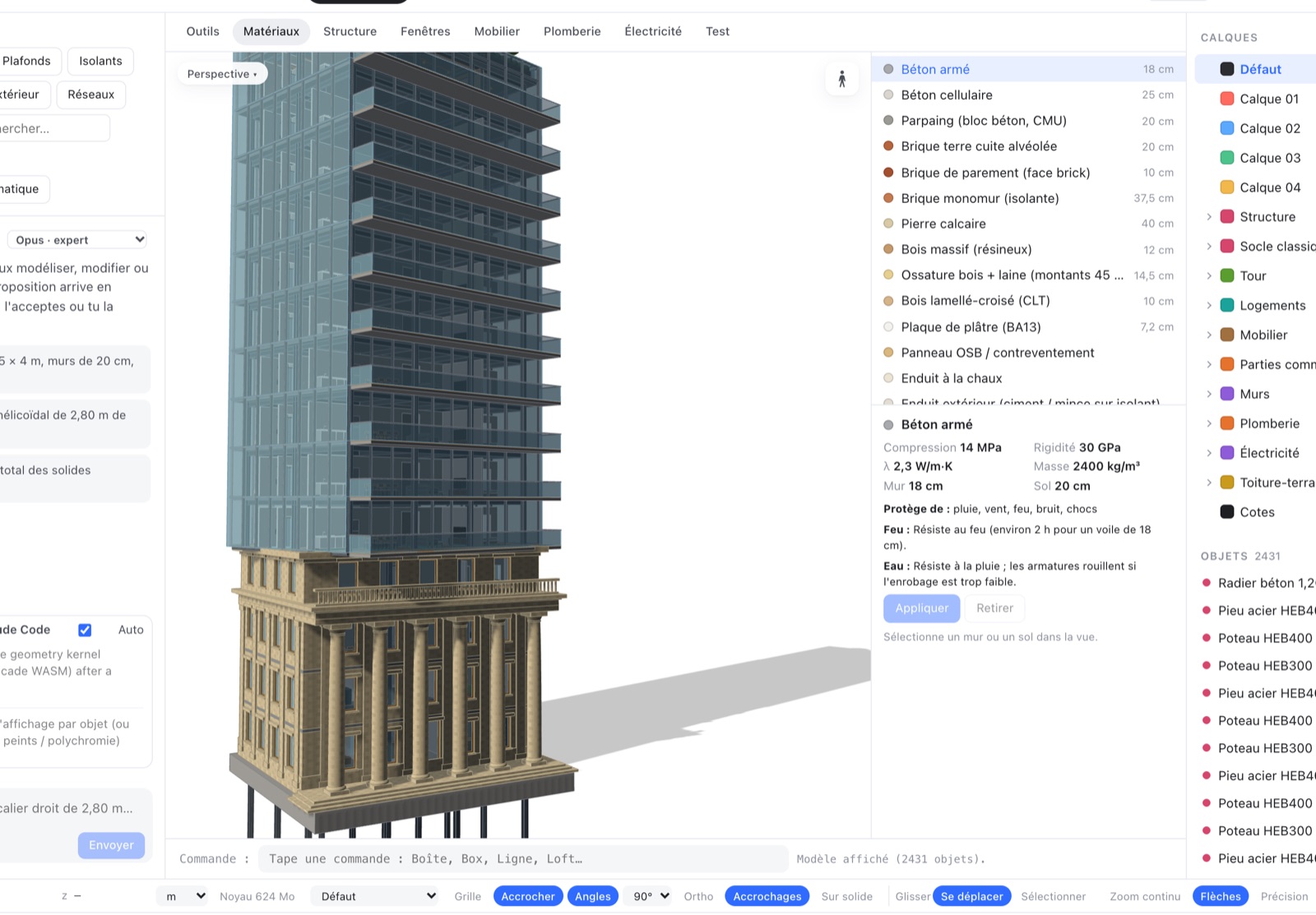Image resolution: width=1316 pixels, height=915 pixels.
Task: Click the Envoyer button
Action: click(x=111, y=845)
